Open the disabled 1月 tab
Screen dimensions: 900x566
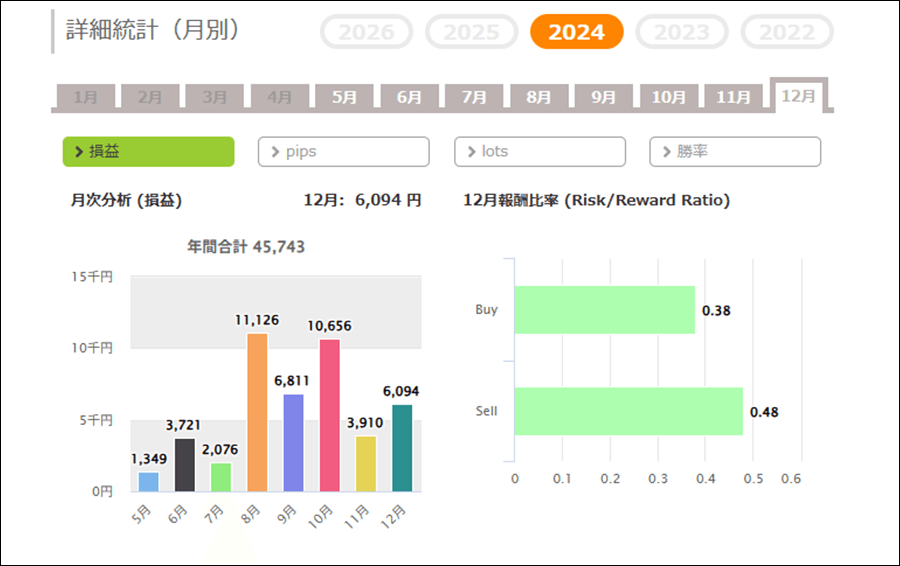tap(85, 97)
